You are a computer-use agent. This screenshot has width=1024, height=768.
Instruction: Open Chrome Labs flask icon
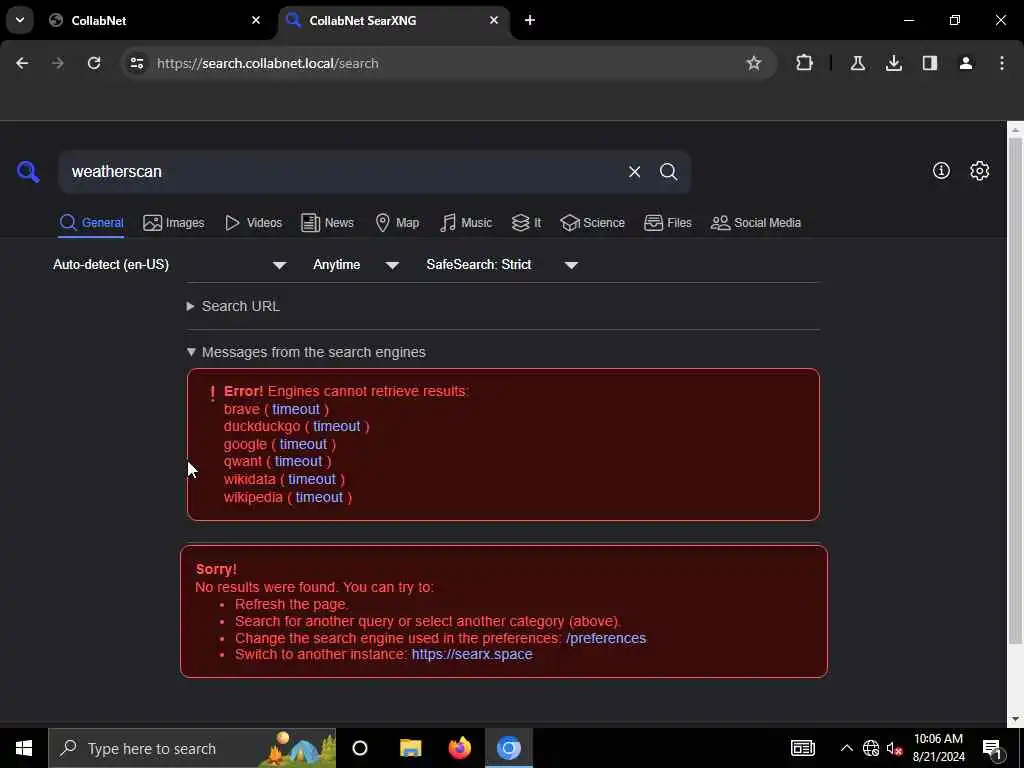pyautogui.click(x=857, y=63)
